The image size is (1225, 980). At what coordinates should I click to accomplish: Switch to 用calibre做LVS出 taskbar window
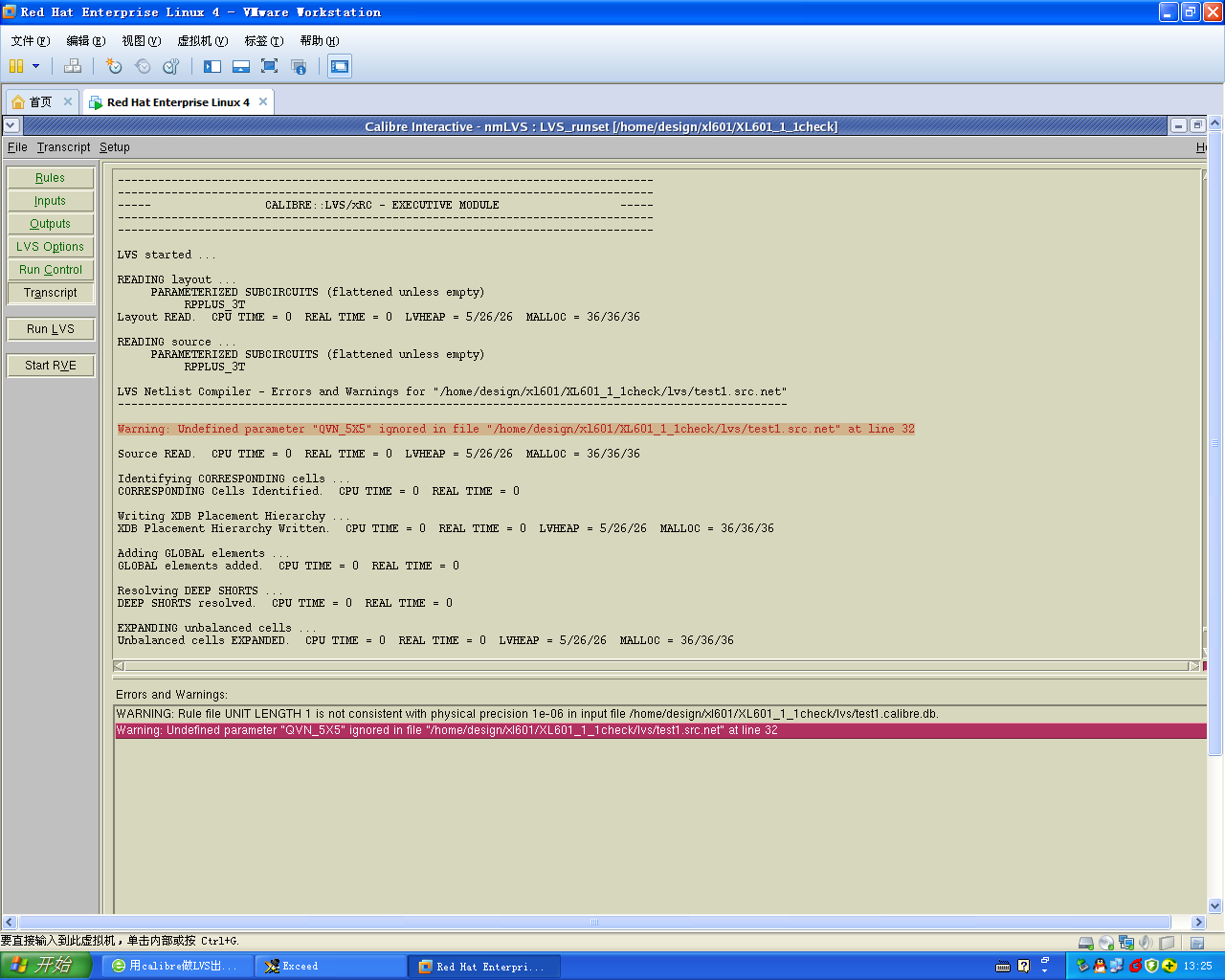[x=178, y=967]
